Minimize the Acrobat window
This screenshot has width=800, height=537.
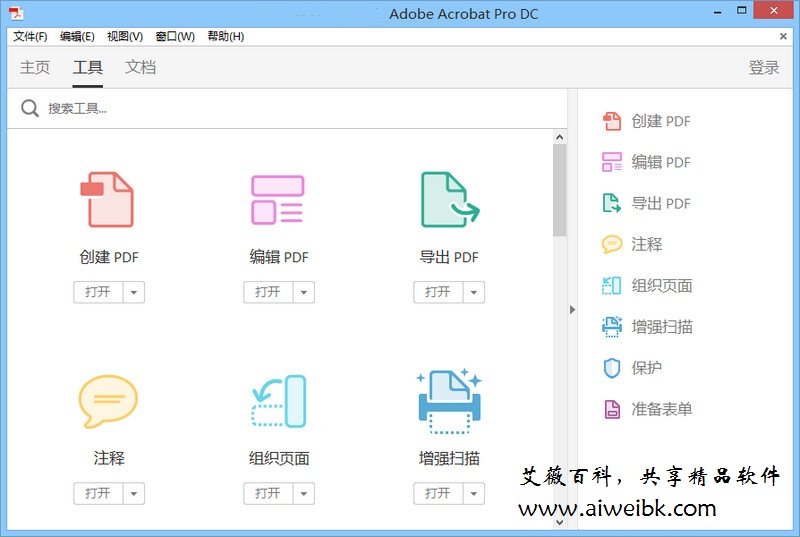[718, 12]
